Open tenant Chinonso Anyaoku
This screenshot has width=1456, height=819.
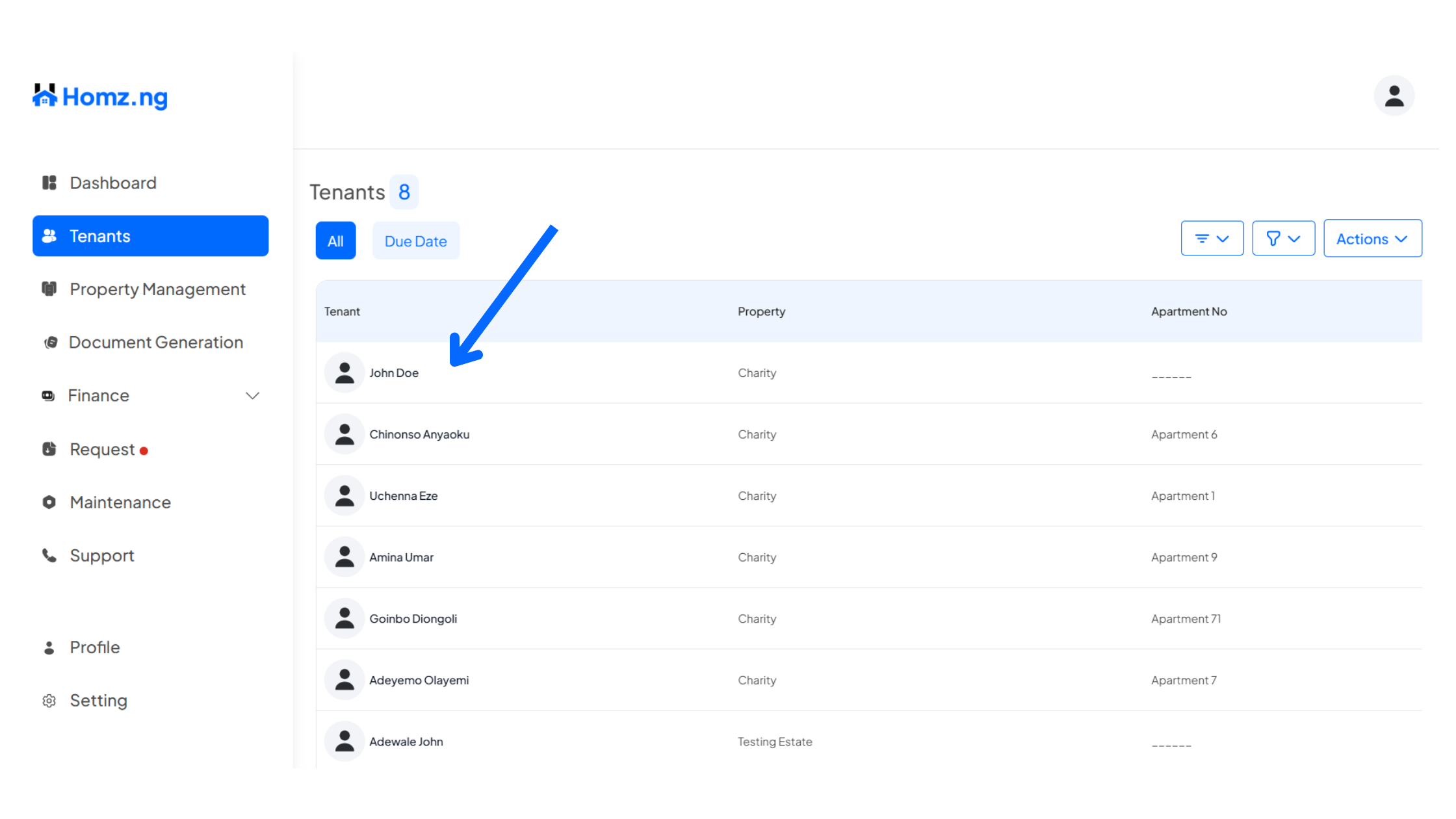[x=419, y=434]
